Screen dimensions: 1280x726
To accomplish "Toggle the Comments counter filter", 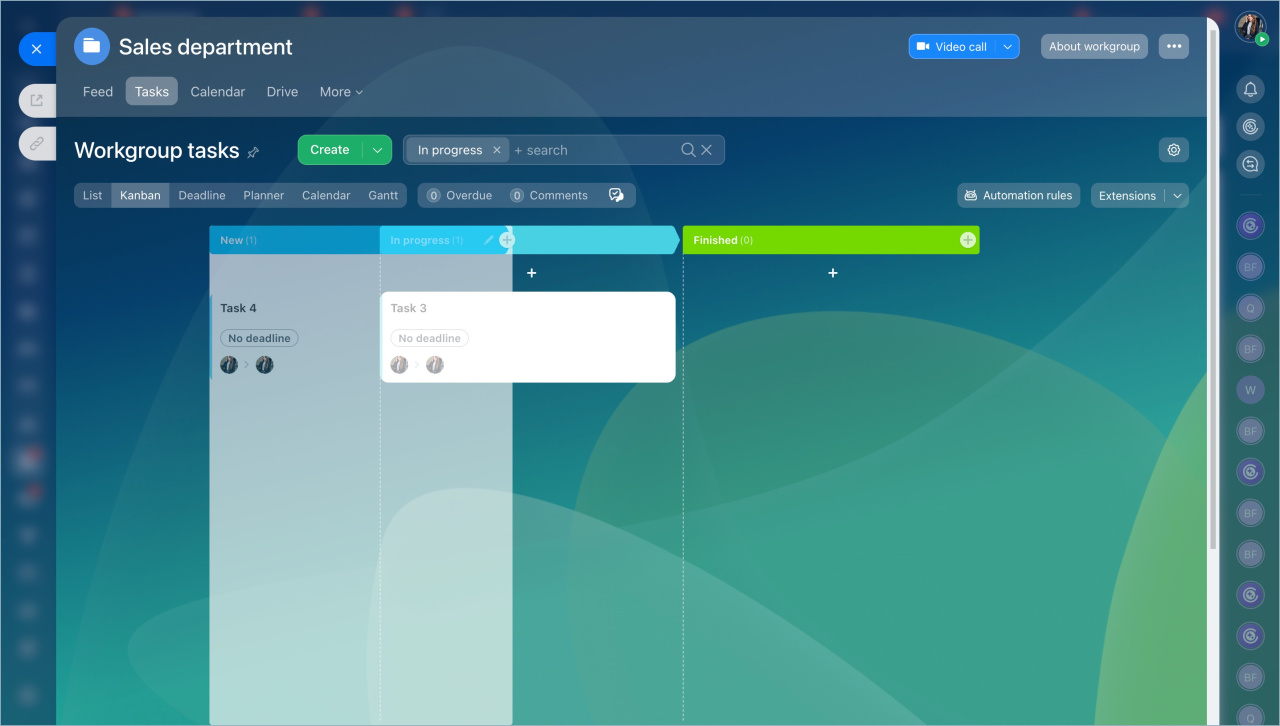I will pyautogui.click(x=549, y=195).
